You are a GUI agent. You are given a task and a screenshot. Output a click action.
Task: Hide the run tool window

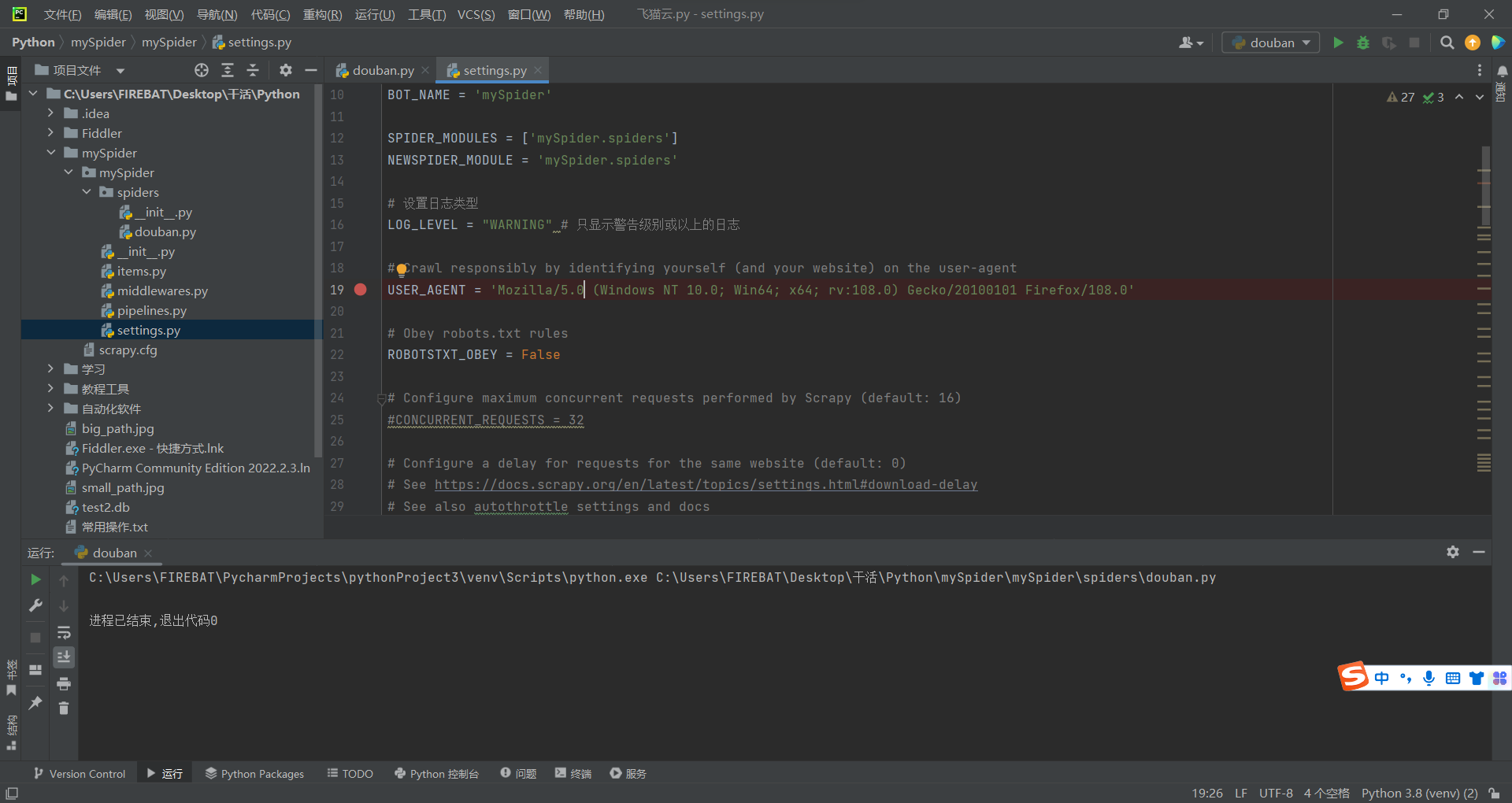tap(1479, 552)
